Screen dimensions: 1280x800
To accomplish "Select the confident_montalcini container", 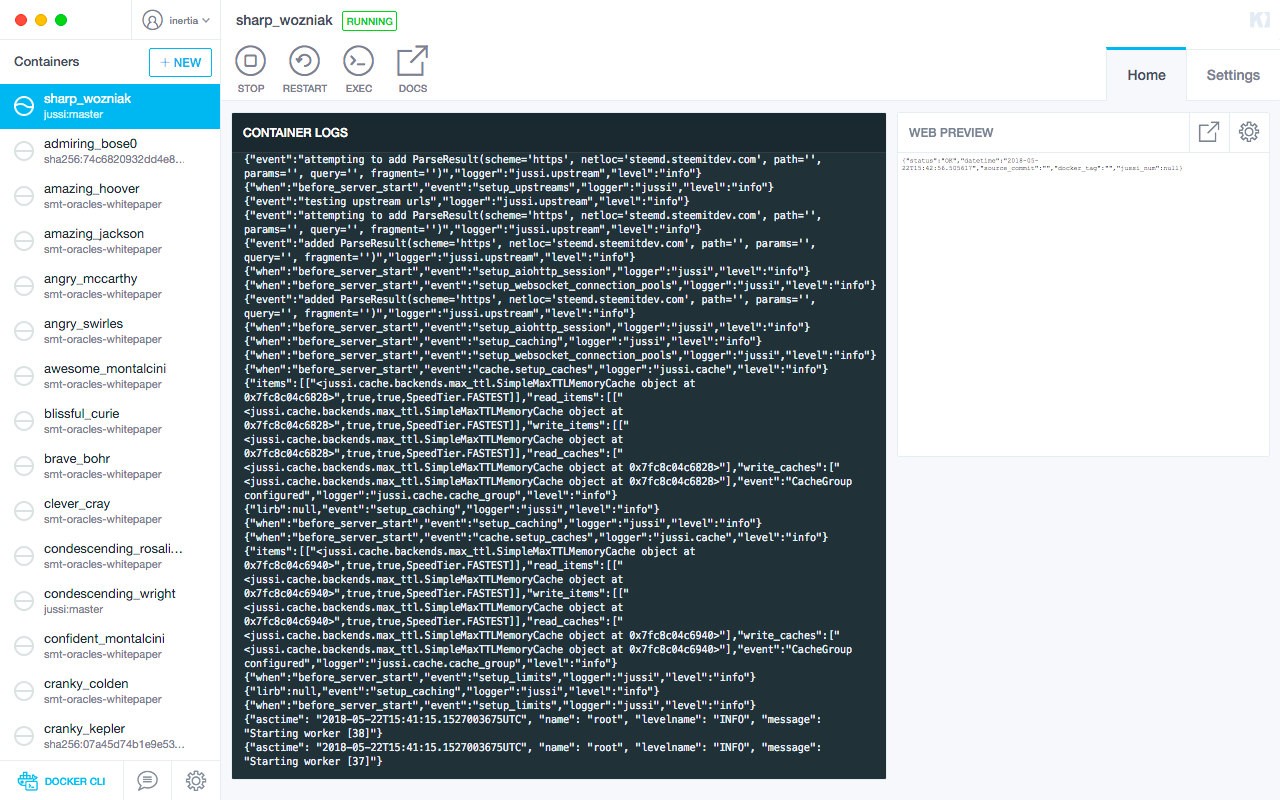I will coord(110,646).
